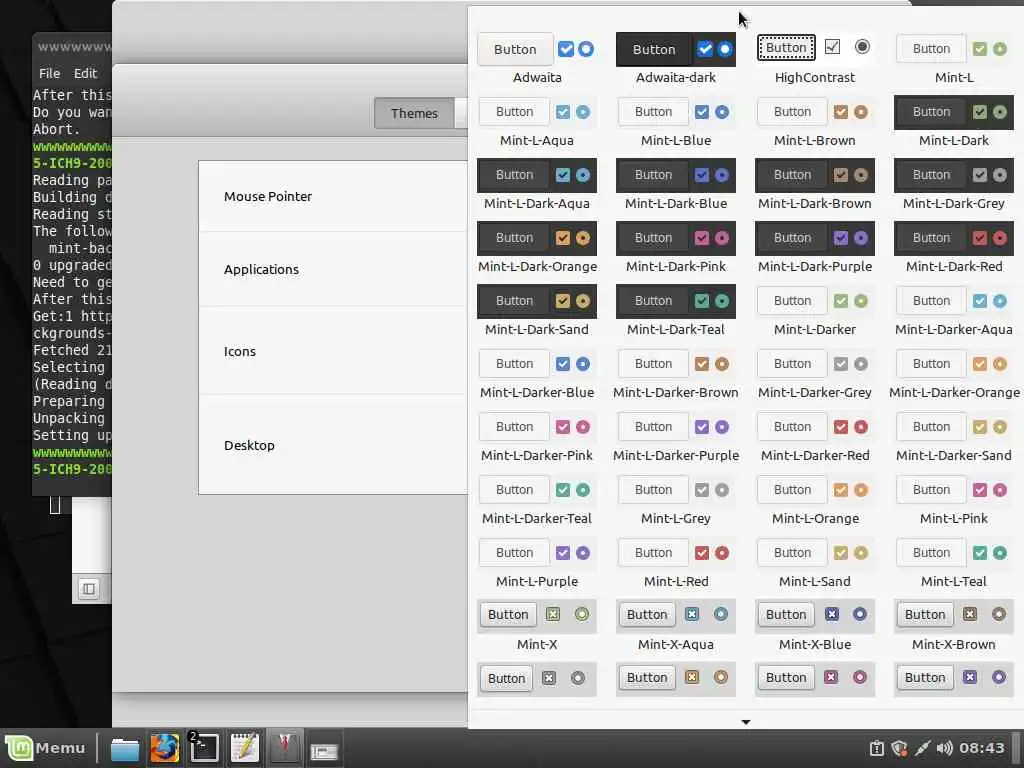Open the update manager shield icon

[x=899, y=748]
